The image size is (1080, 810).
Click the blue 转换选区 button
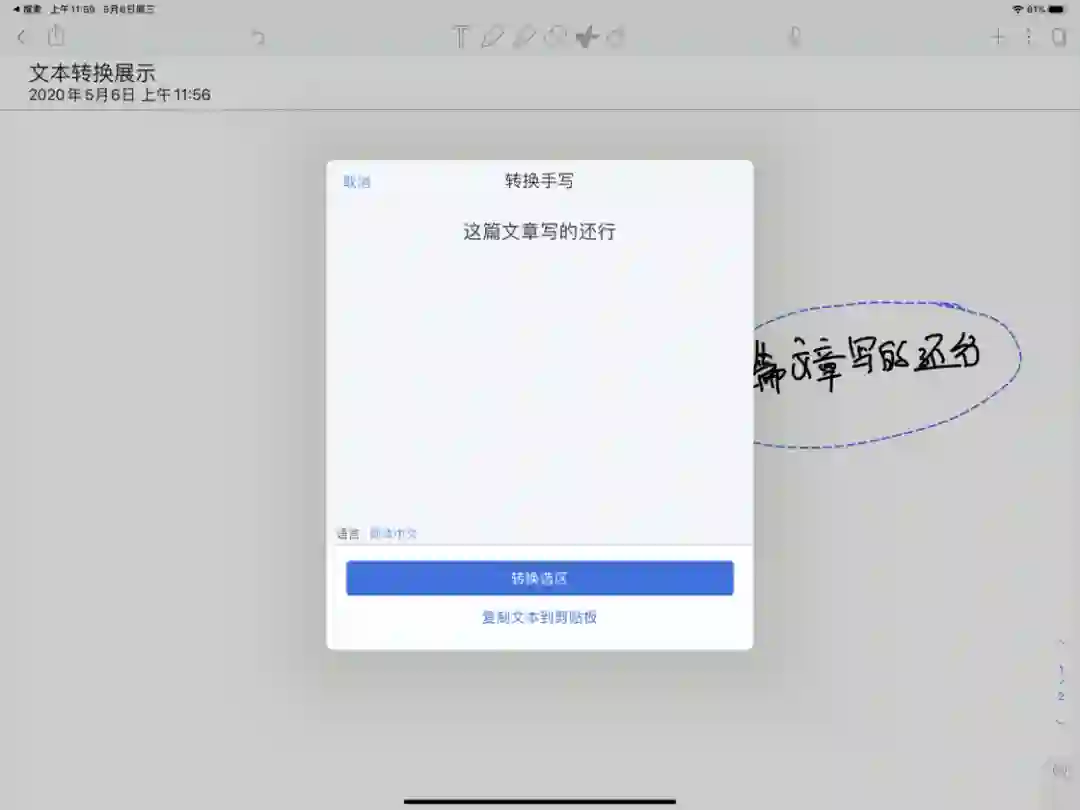tap(539, 578)
